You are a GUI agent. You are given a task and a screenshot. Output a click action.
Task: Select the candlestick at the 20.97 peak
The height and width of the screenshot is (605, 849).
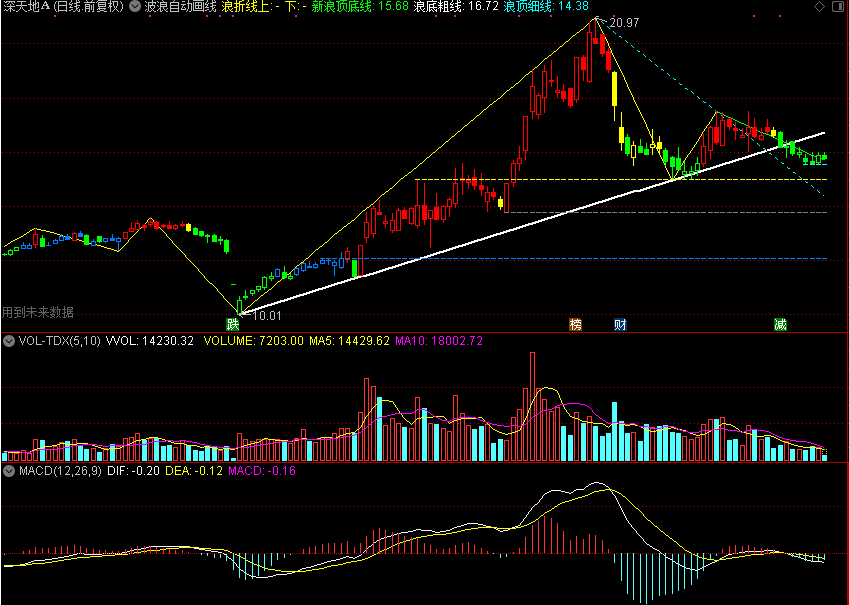click(596, 32)
